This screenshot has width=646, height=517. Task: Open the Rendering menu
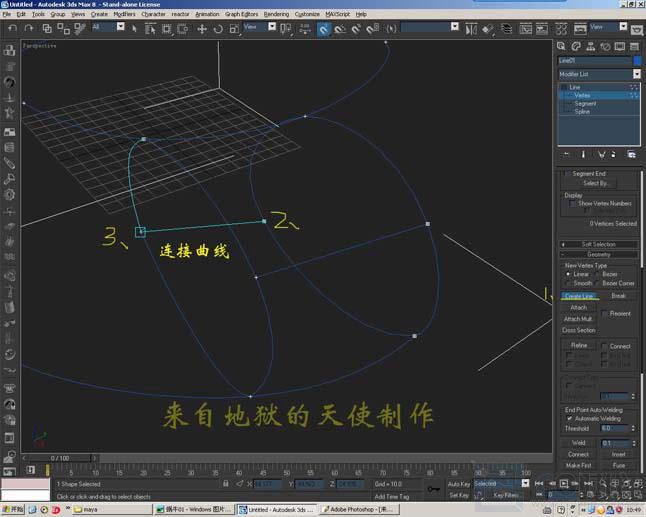(276, 14)
